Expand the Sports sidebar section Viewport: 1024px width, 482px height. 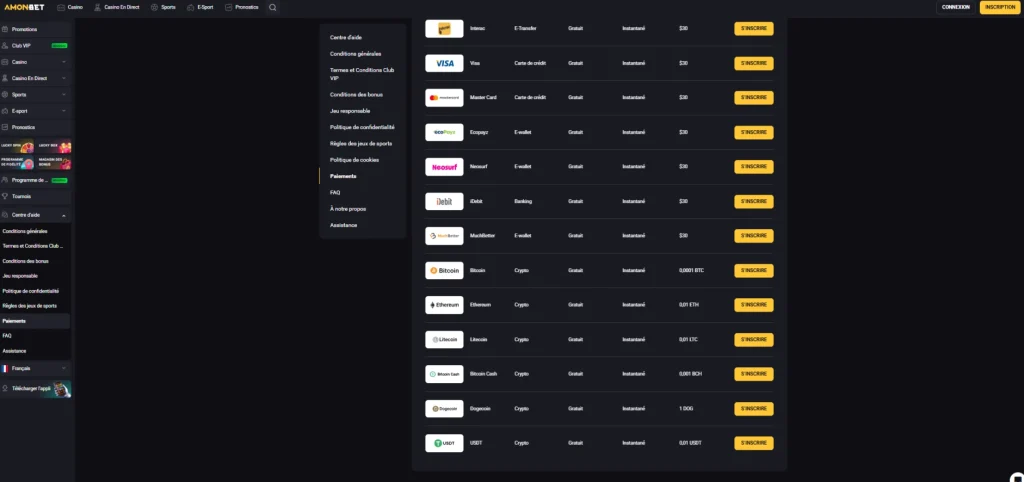pyautogui.click(x=35, y=95)
